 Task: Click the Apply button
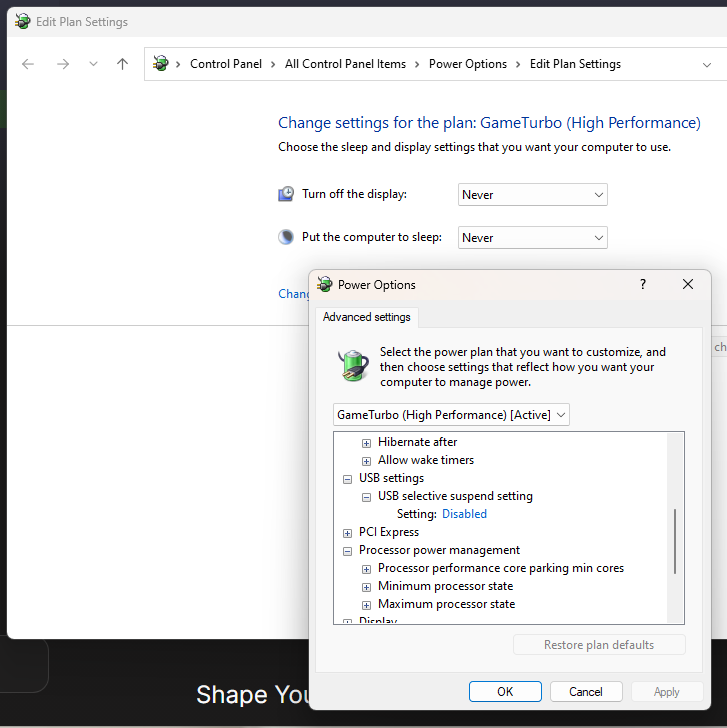(x=667, y=692)
